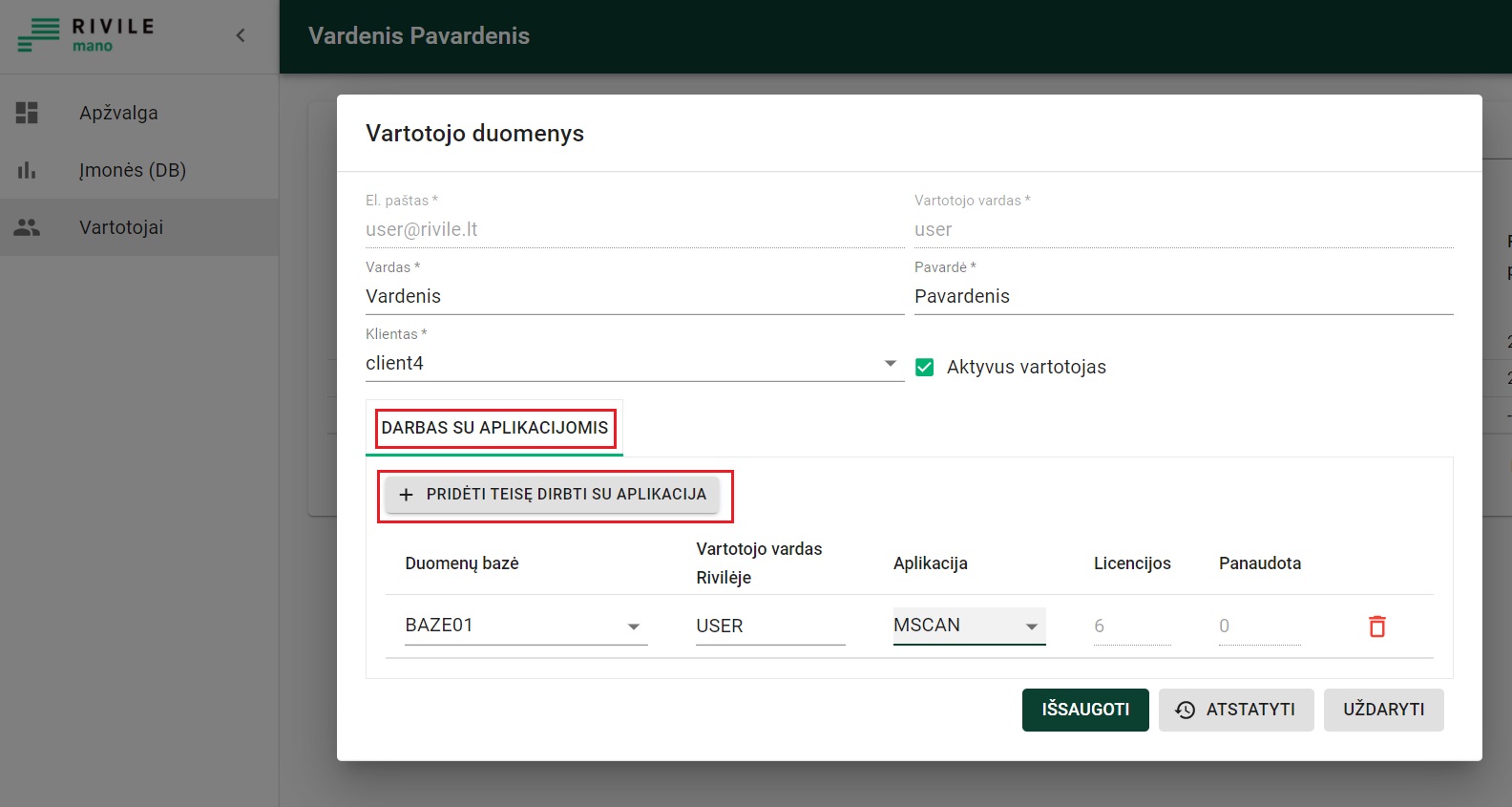Viewport: 1512px width, 807px height.
Task: Select the Darbas su aplikacijomis tab
Action: [x=494, y=428]
